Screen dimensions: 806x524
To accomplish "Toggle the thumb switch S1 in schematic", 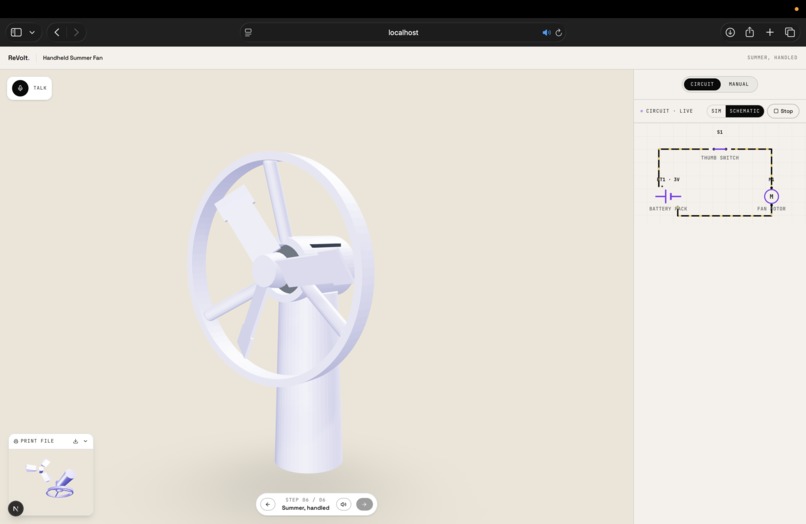I will pos(720,149).
